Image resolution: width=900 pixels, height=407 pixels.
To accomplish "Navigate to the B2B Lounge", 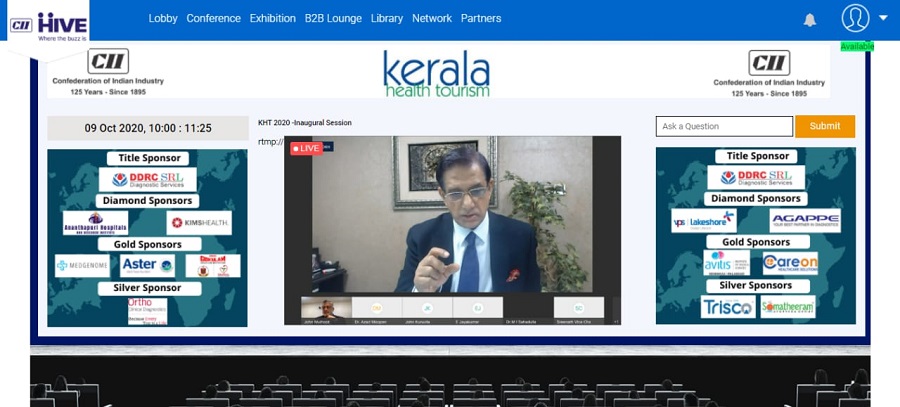I will click(x=334, y=18).
